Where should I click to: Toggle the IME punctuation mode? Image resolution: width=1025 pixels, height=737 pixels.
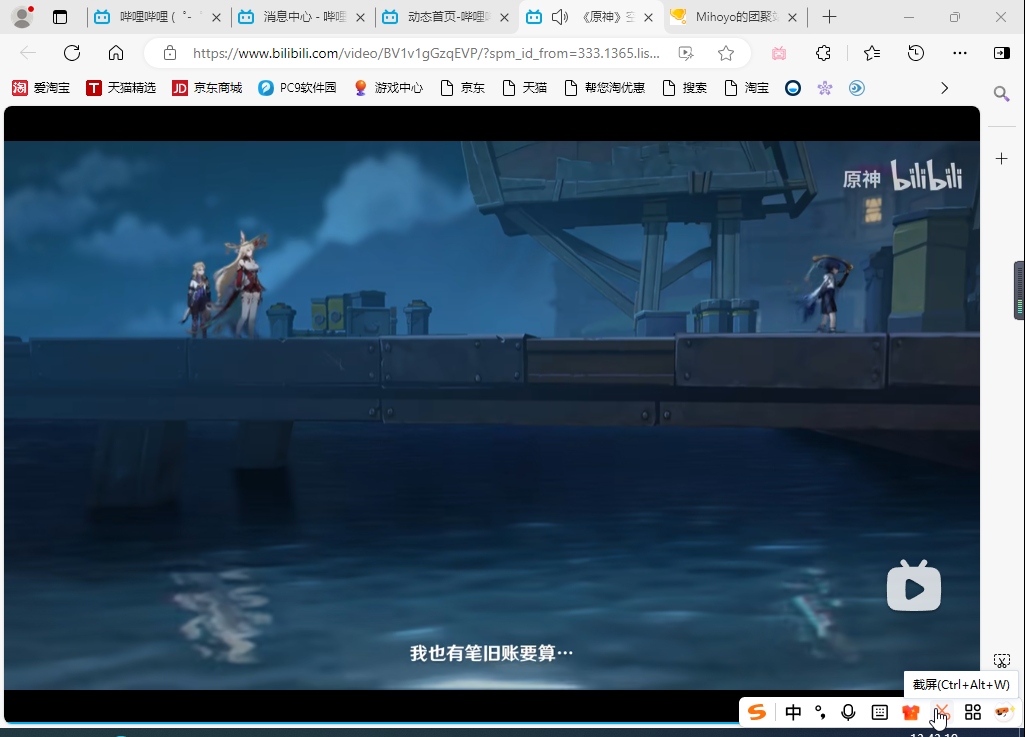click(x=820, y=712)
